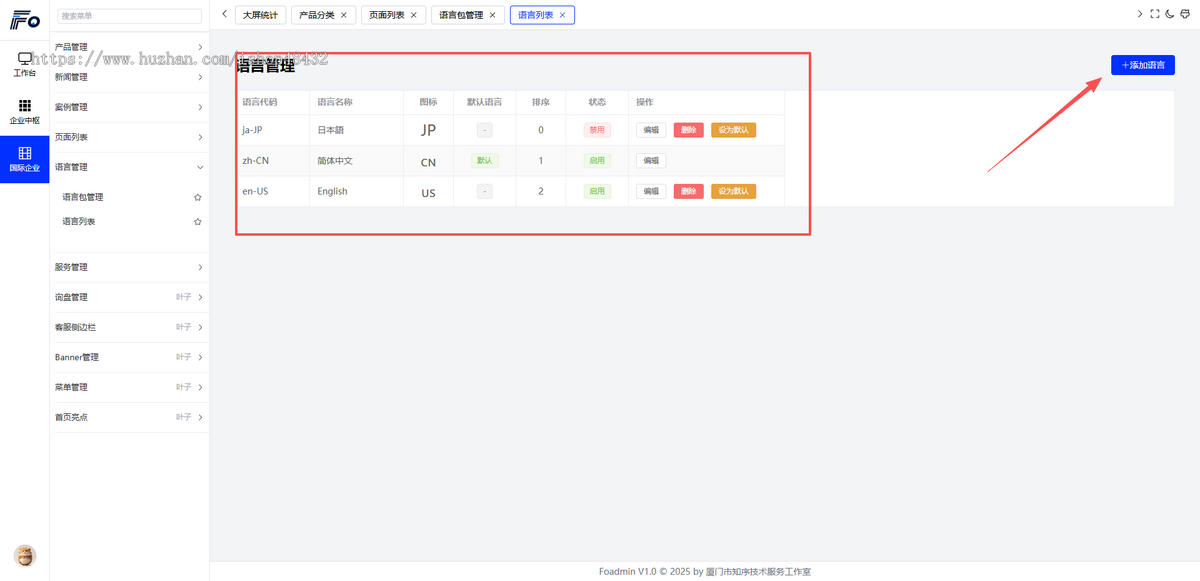This screenshot has width=1200, height=581.
Task: Click the 排序 column header
Action: click(541, 102)
